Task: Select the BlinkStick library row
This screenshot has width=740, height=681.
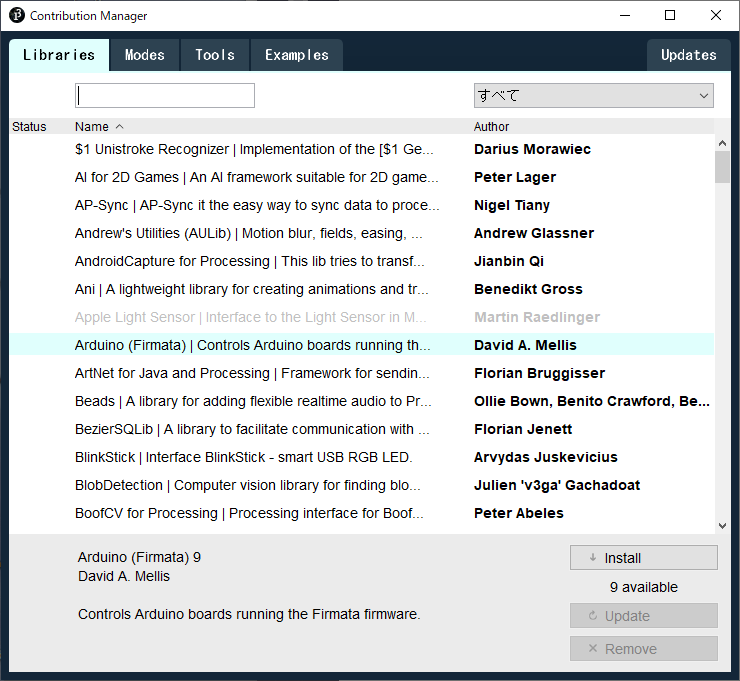Action: coord(362,457)
